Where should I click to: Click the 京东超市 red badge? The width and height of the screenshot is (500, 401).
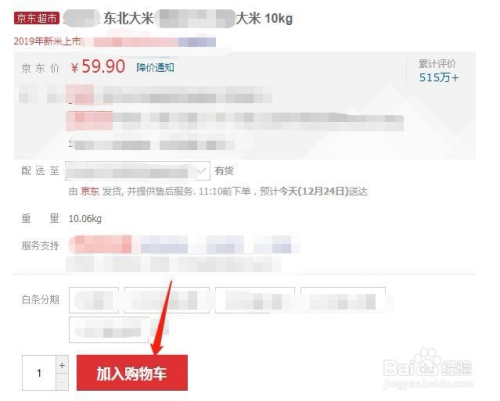[x=37, y=18]
